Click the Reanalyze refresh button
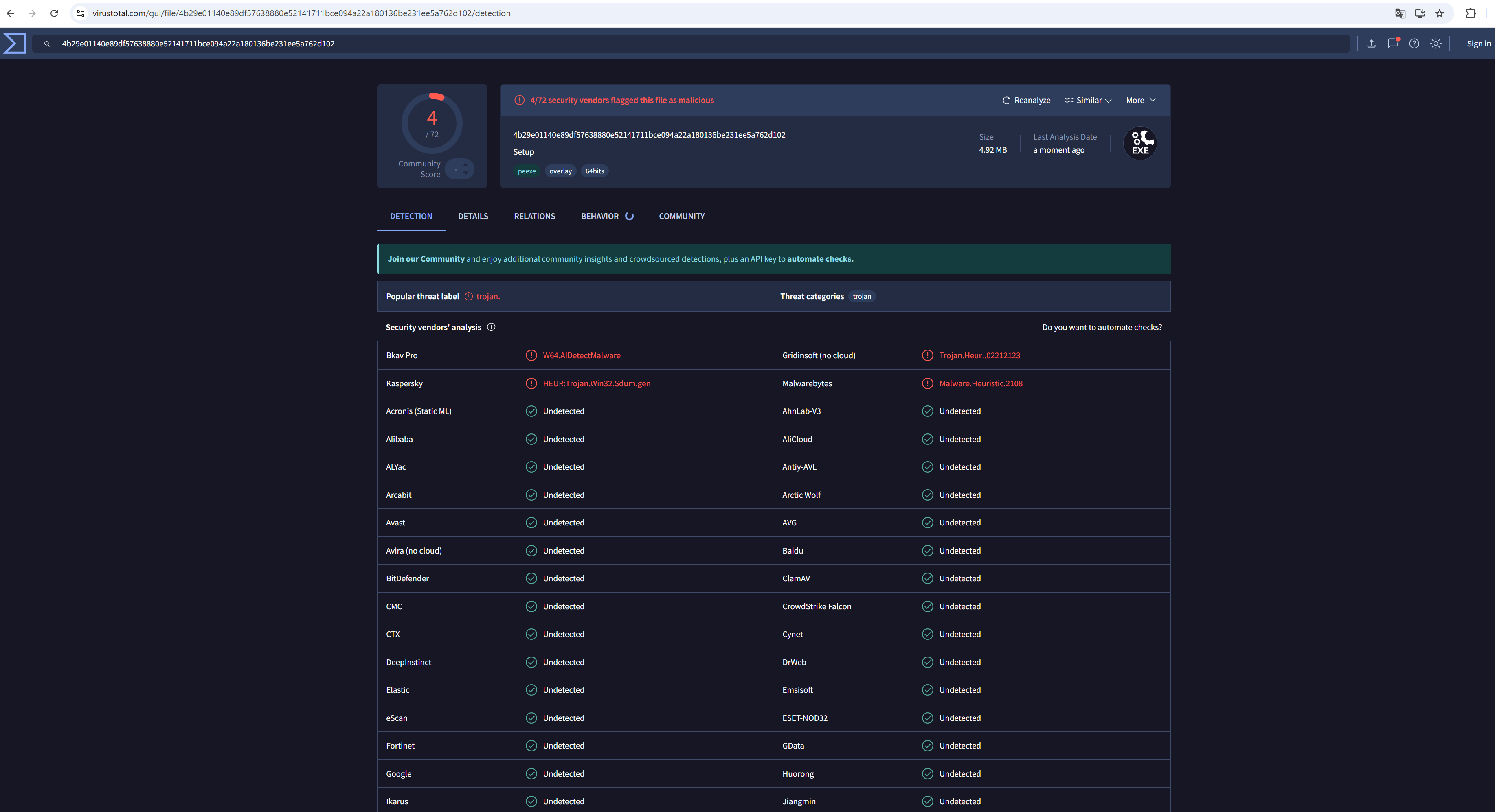Image resolution: width=1495 pixels, height=812 pixels. click(1026, 101)
